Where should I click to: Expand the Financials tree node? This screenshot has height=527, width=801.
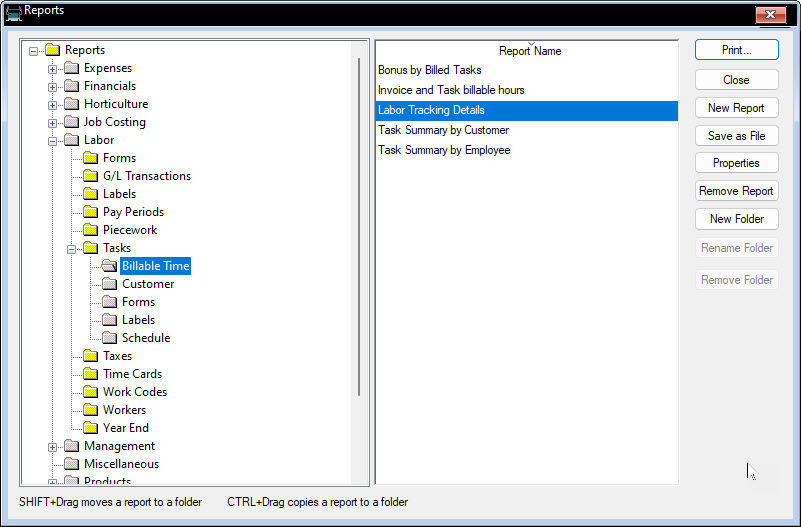tap(53, 86)
